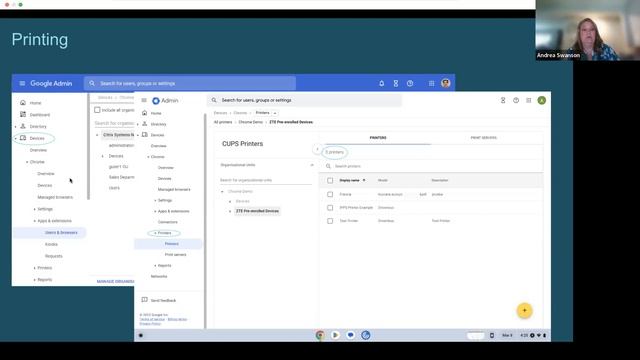Image resolution: width=640 pixels, height=360 pixels.
Task: Open the ChromeOS launcher circle on the shelf
Action: tap(141, 335)
